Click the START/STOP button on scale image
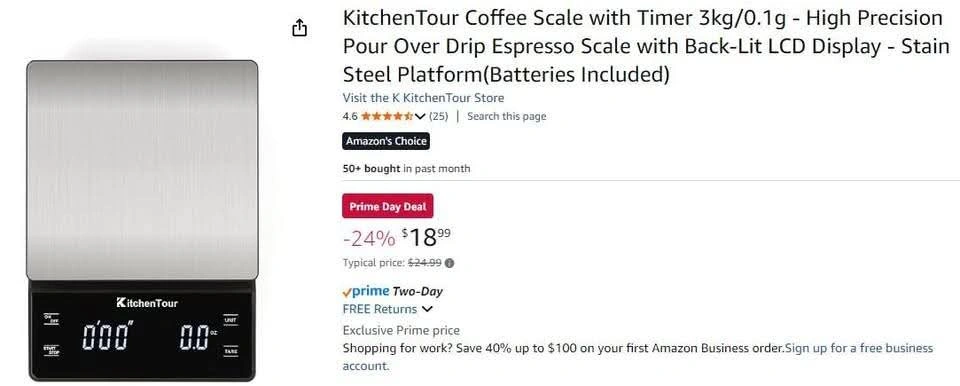This screenshot has height=386, width=960. 51,350
